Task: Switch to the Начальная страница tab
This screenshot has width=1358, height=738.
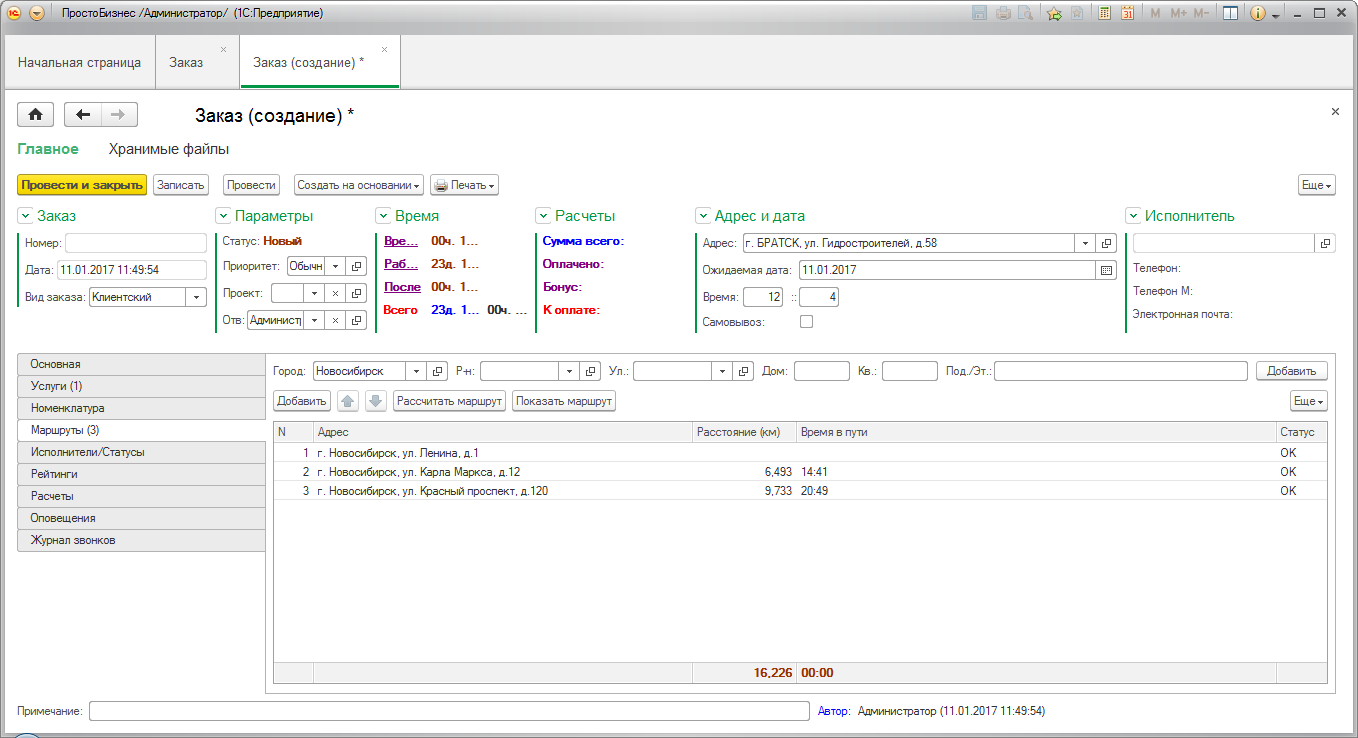Action: 79,63
